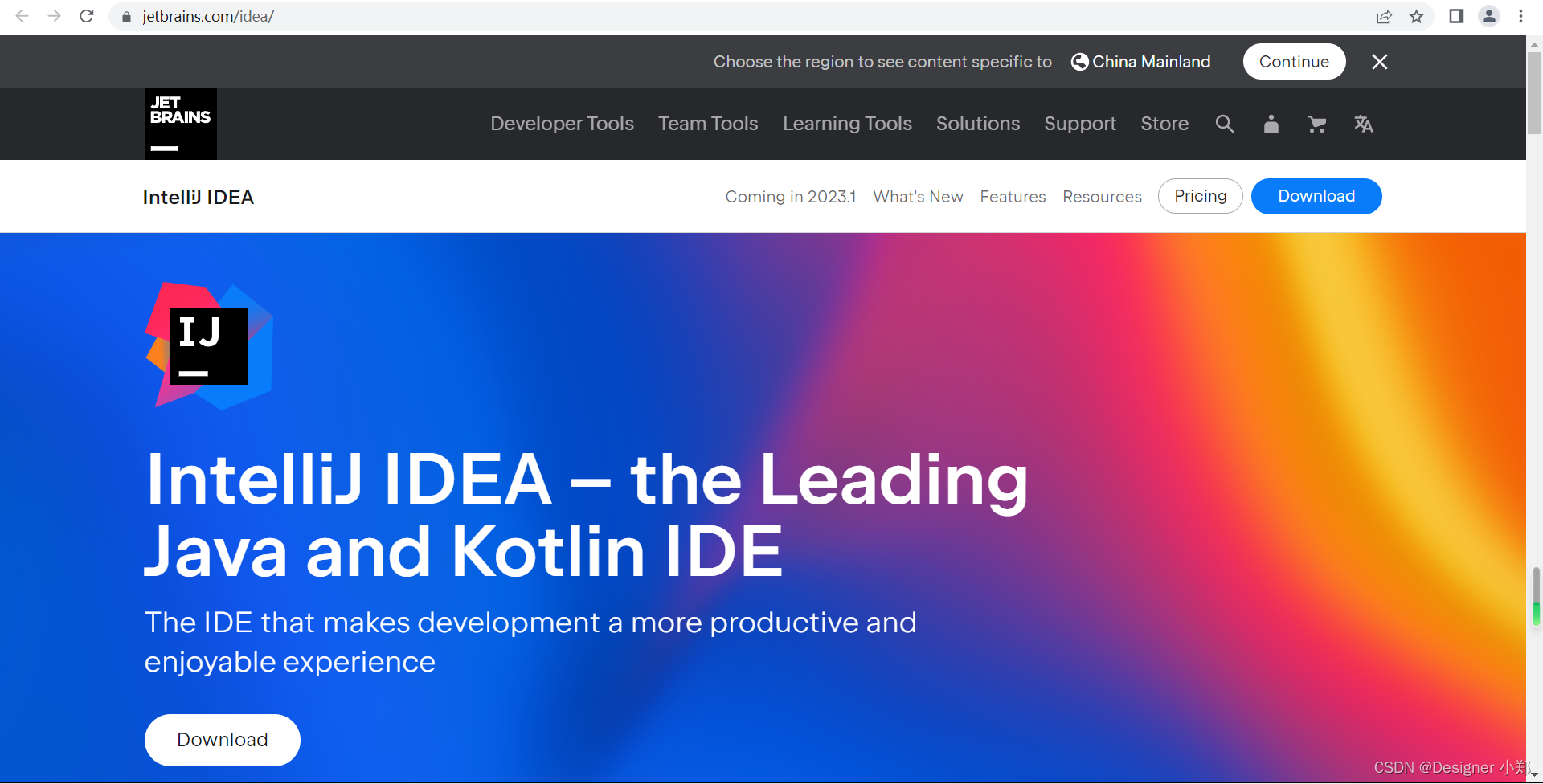
Task: Bookmark this page with star icon
Action: tap(1416, 17)
